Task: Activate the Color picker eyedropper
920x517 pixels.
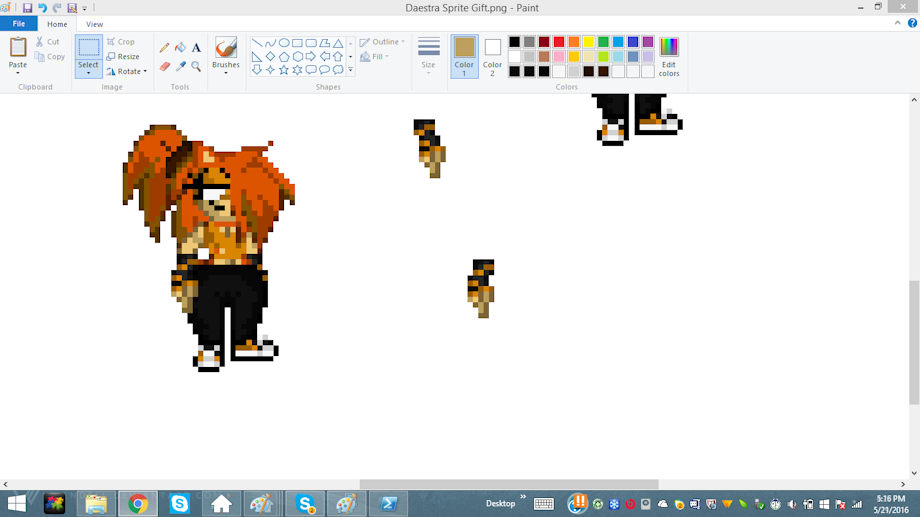Action: pyautogui.click(x=180, y=67)
